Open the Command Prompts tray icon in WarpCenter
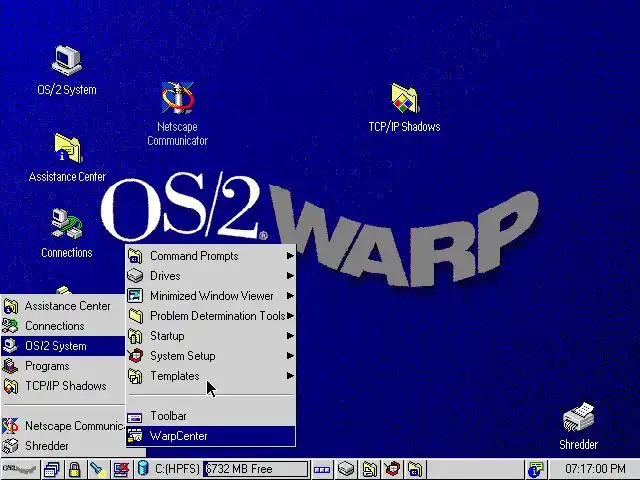The image size is (640, 480). pyautogui.click(x=416, y=469)
